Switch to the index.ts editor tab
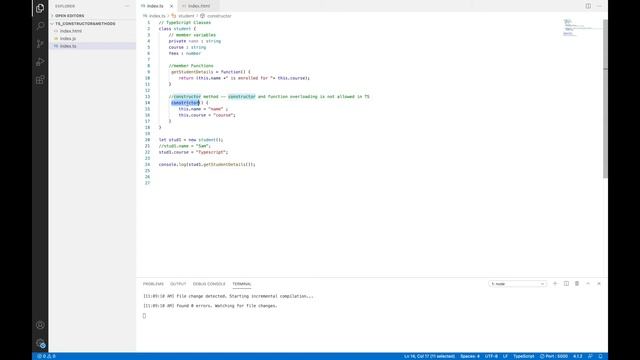This screenshot has height=360, width=640. click(x=155, y=6)
